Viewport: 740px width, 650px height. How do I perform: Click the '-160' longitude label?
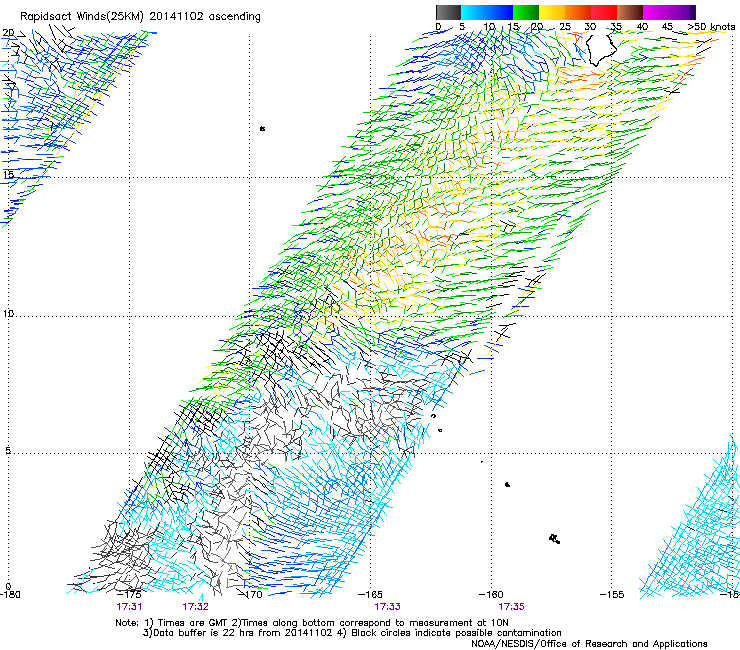pos(491,595)
